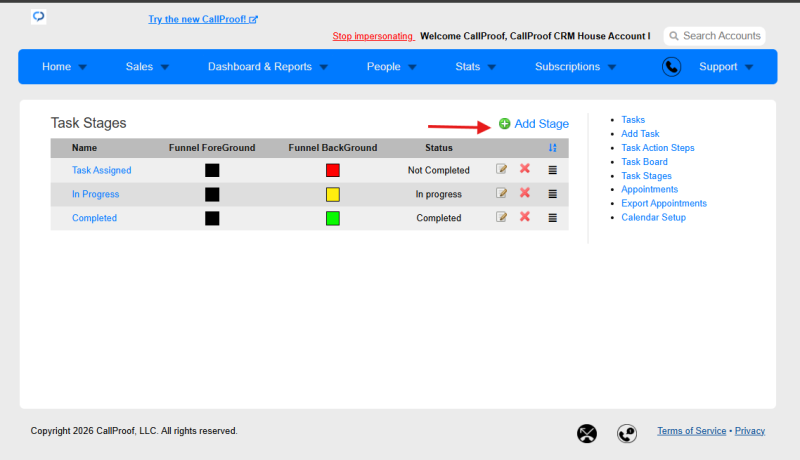Screen dimensions: 800x460
Task: Click the email envelope icon in footer
Action: tap(587, 433)
